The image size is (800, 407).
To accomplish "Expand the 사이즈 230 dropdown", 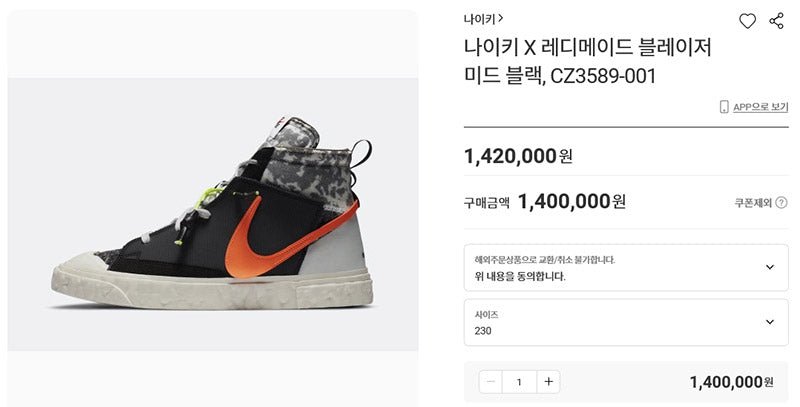I will [626, 322].
